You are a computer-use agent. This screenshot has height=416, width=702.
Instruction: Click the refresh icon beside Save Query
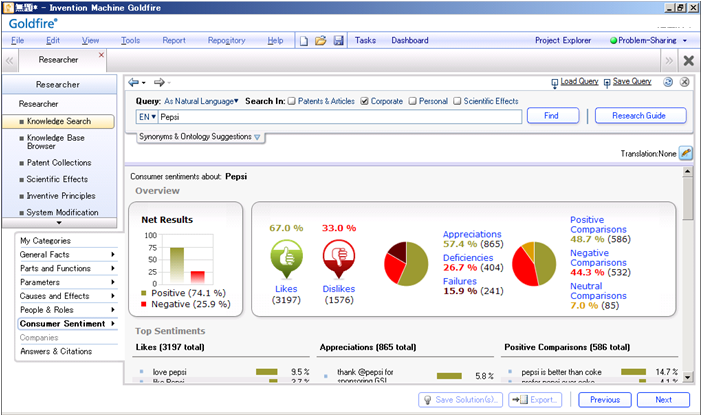click(x=668, y=82)
